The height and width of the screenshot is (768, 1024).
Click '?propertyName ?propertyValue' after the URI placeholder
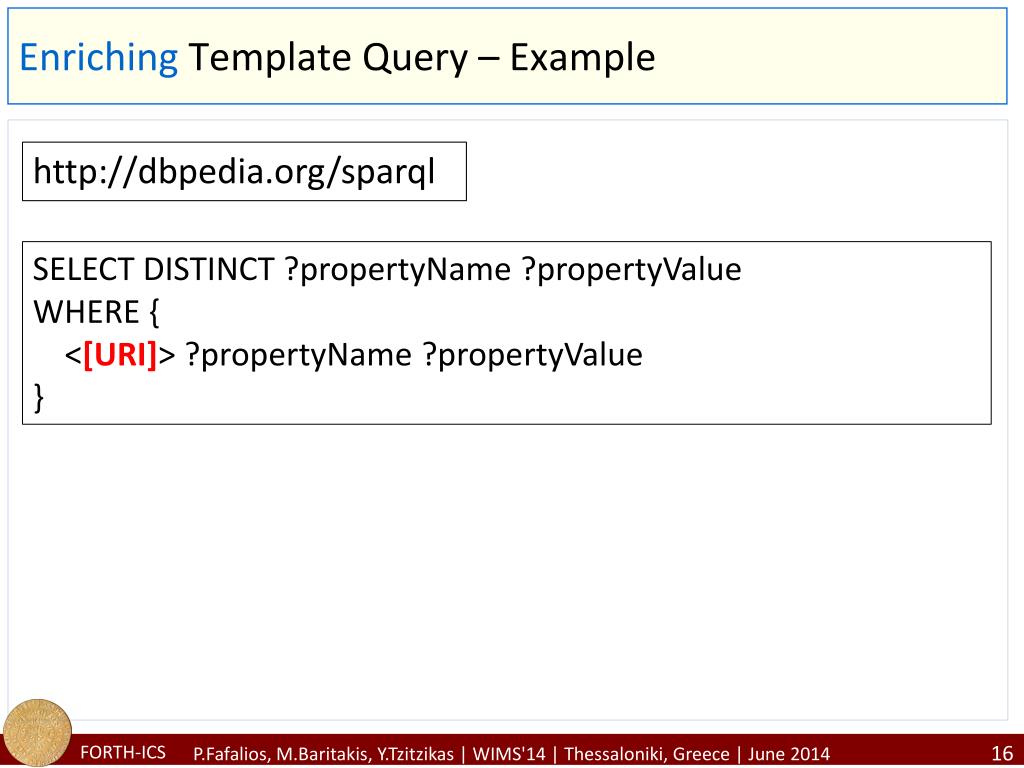[x=414, y=356]
